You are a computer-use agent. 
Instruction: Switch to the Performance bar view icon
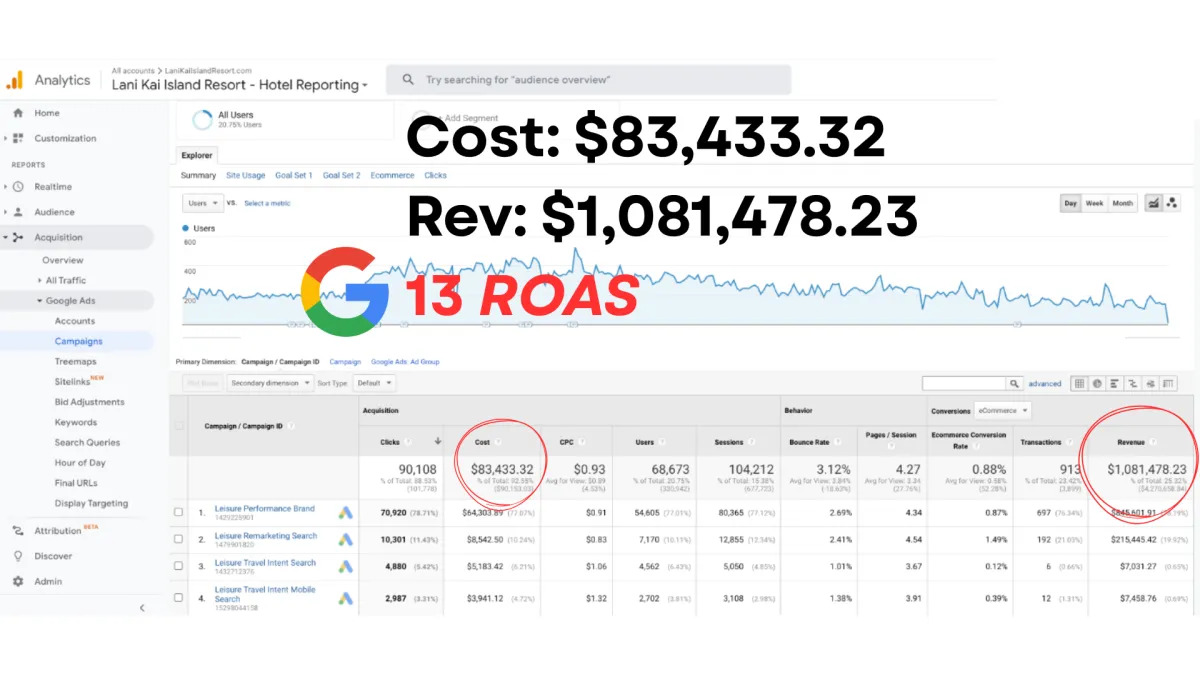pyautogui.click(x=1115, y=383)
